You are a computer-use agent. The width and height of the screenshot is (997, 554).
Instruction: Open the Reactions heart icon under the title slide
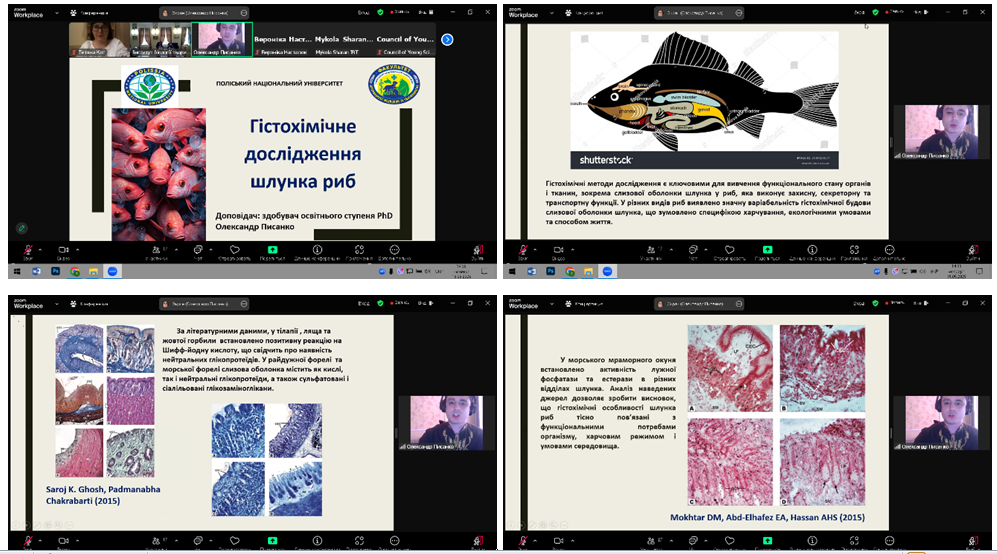tap(231, 249)
